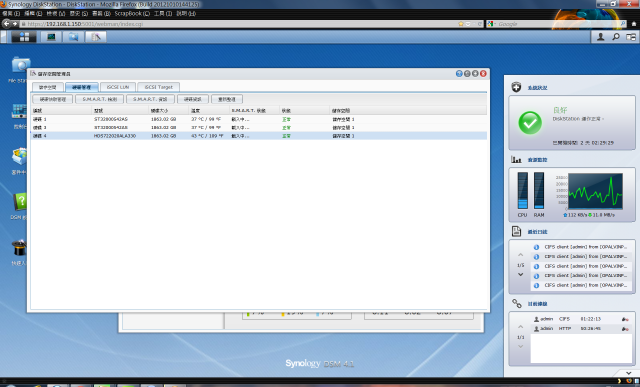Click the bookmark star in address bar
Image resolution: width=640 pixels, height=387 pixels.
[x=461, y=24]
